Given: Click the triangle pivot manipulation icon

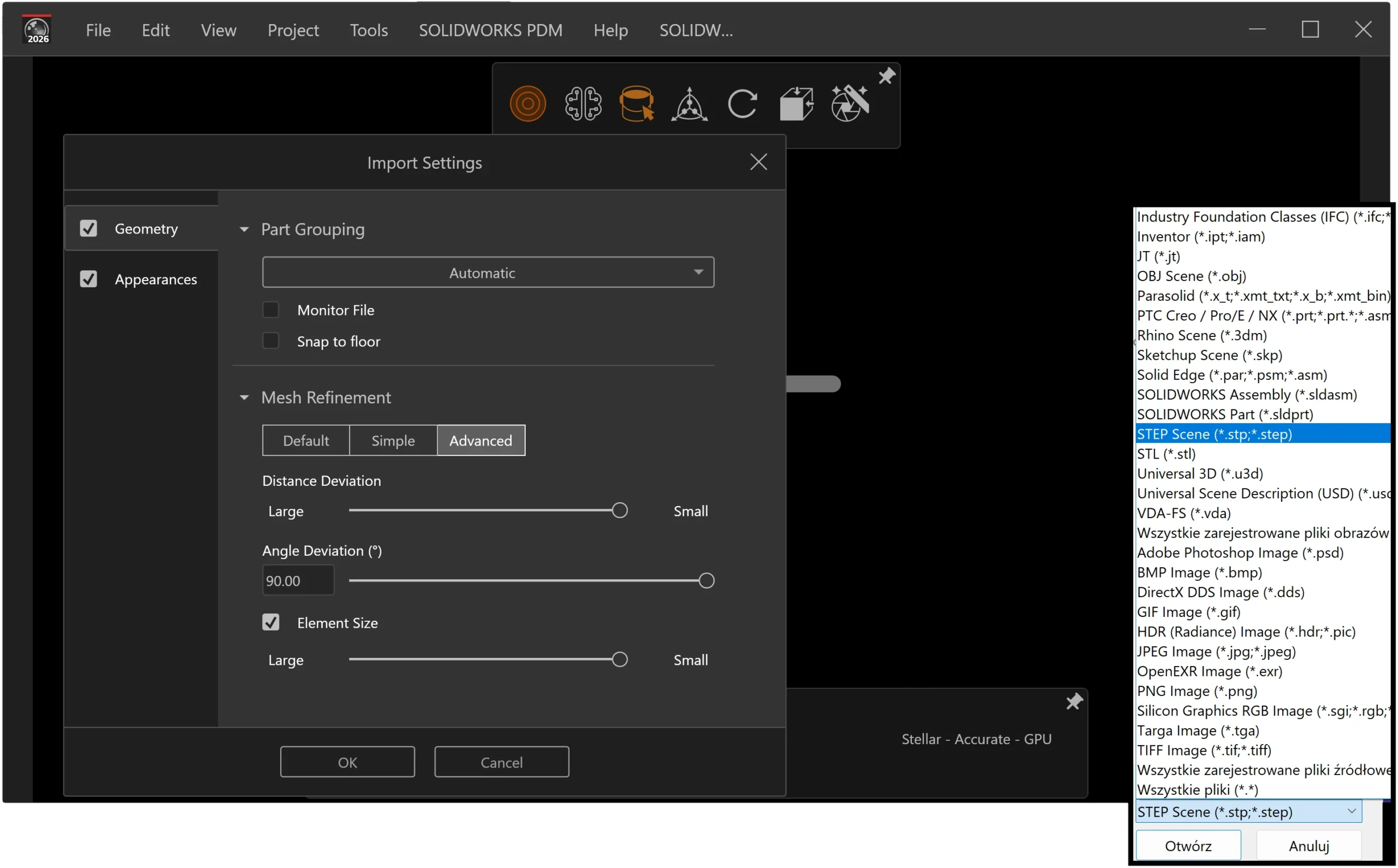Looking at the screenshot, I should 689,104.
